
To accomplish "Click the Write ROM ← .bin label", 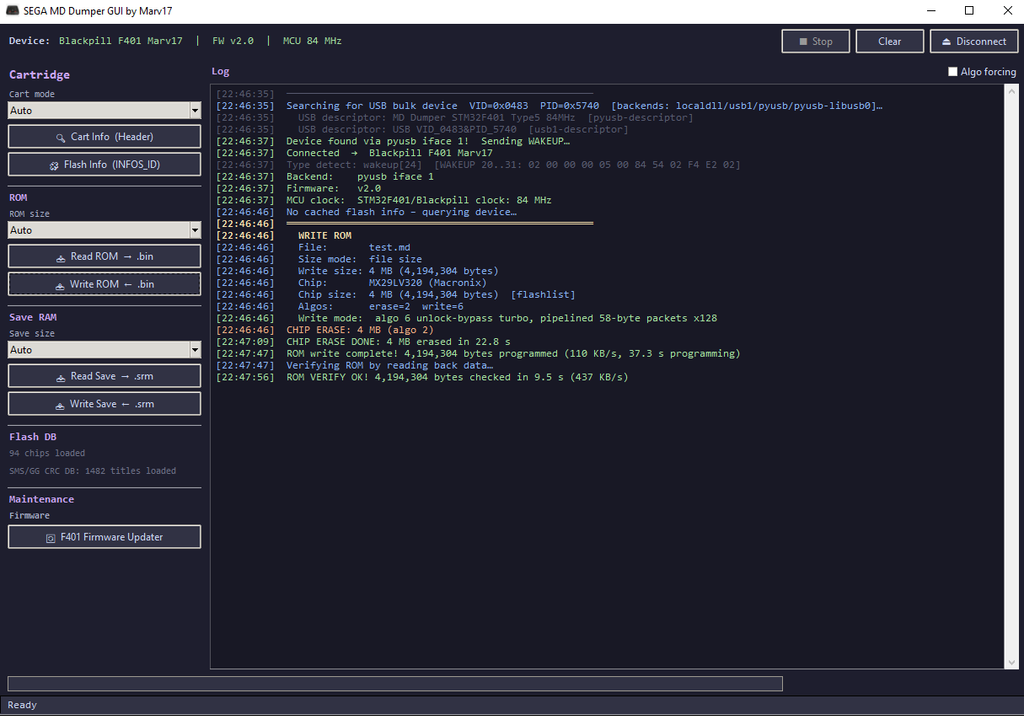I will (x=112, y=284).
